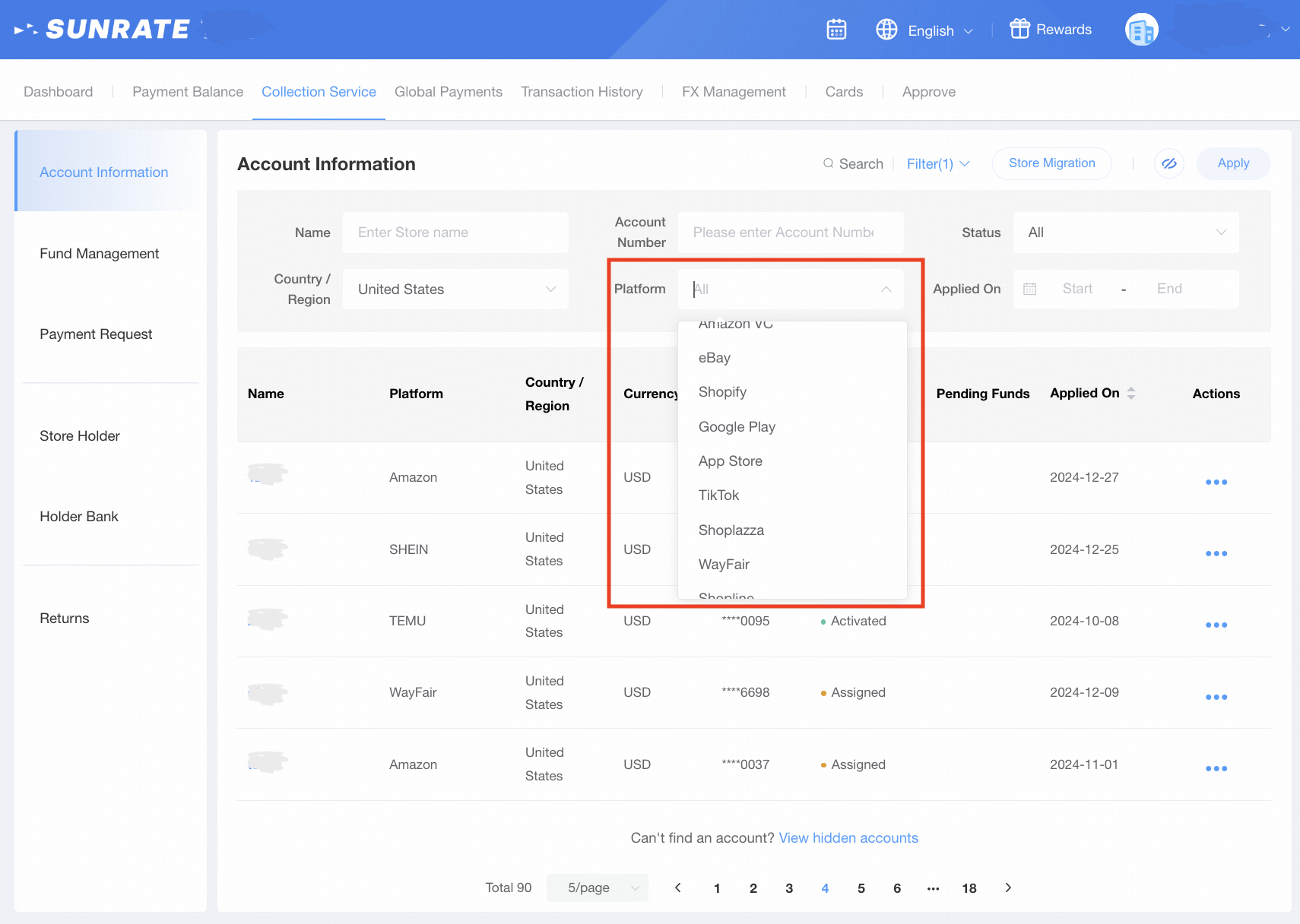Click the Store Migration button

pos(1051,163)
